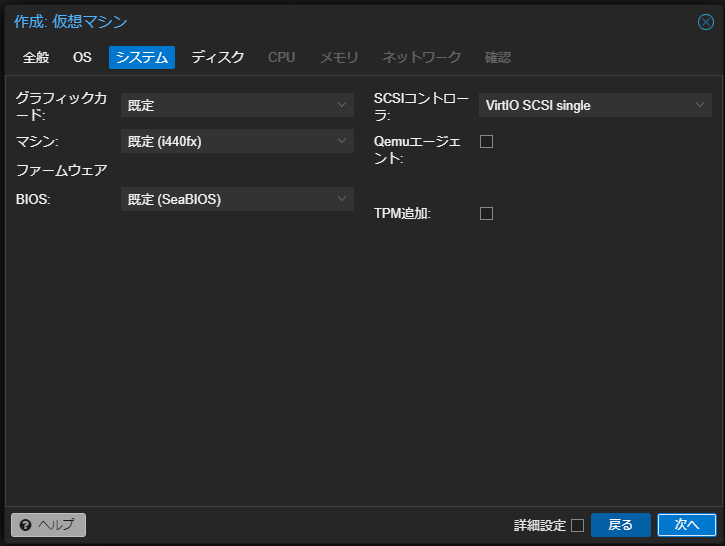Enable the Qemuエージェント checkbox
Screen dimensions: 725x546
(x=486, y=141)
